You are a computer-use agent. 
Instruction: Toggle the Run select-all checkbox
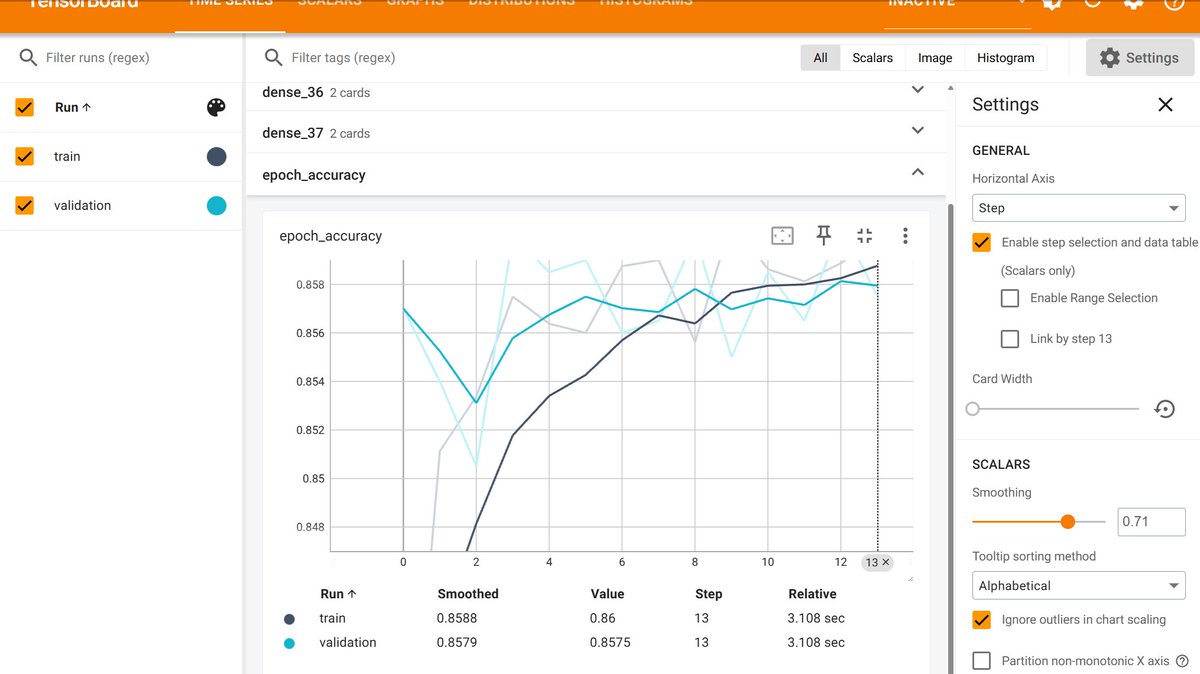[x=25, y=107]
